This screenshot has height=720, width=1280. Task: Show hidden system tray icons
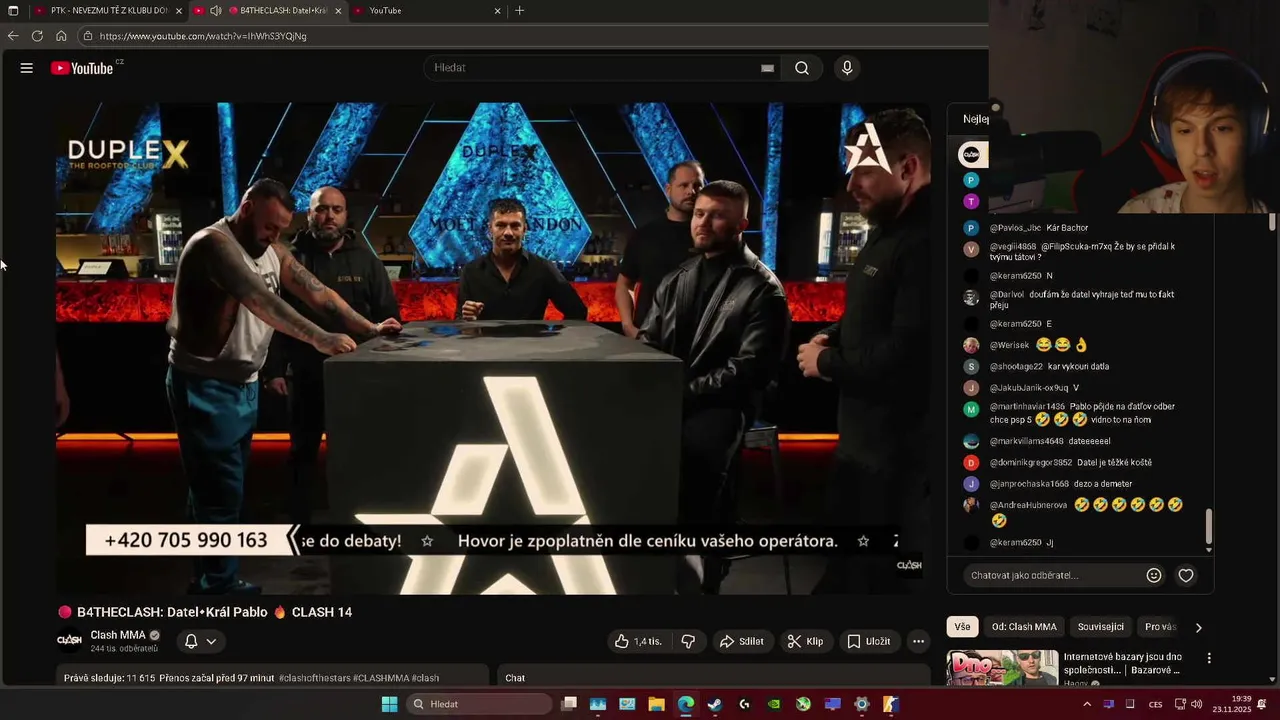pos(1087,704)
